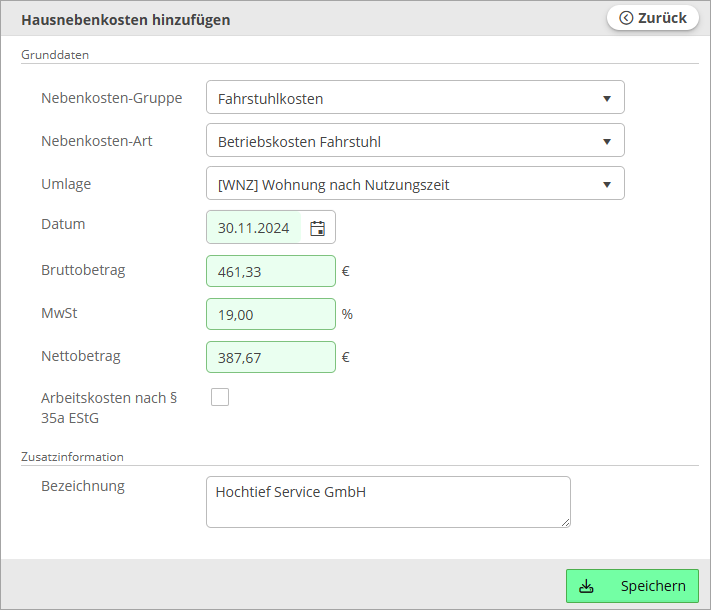This screenshot has height=610, width=711.
Task: Select the MwSt field with 19,00
Action: tap(271, 314)
